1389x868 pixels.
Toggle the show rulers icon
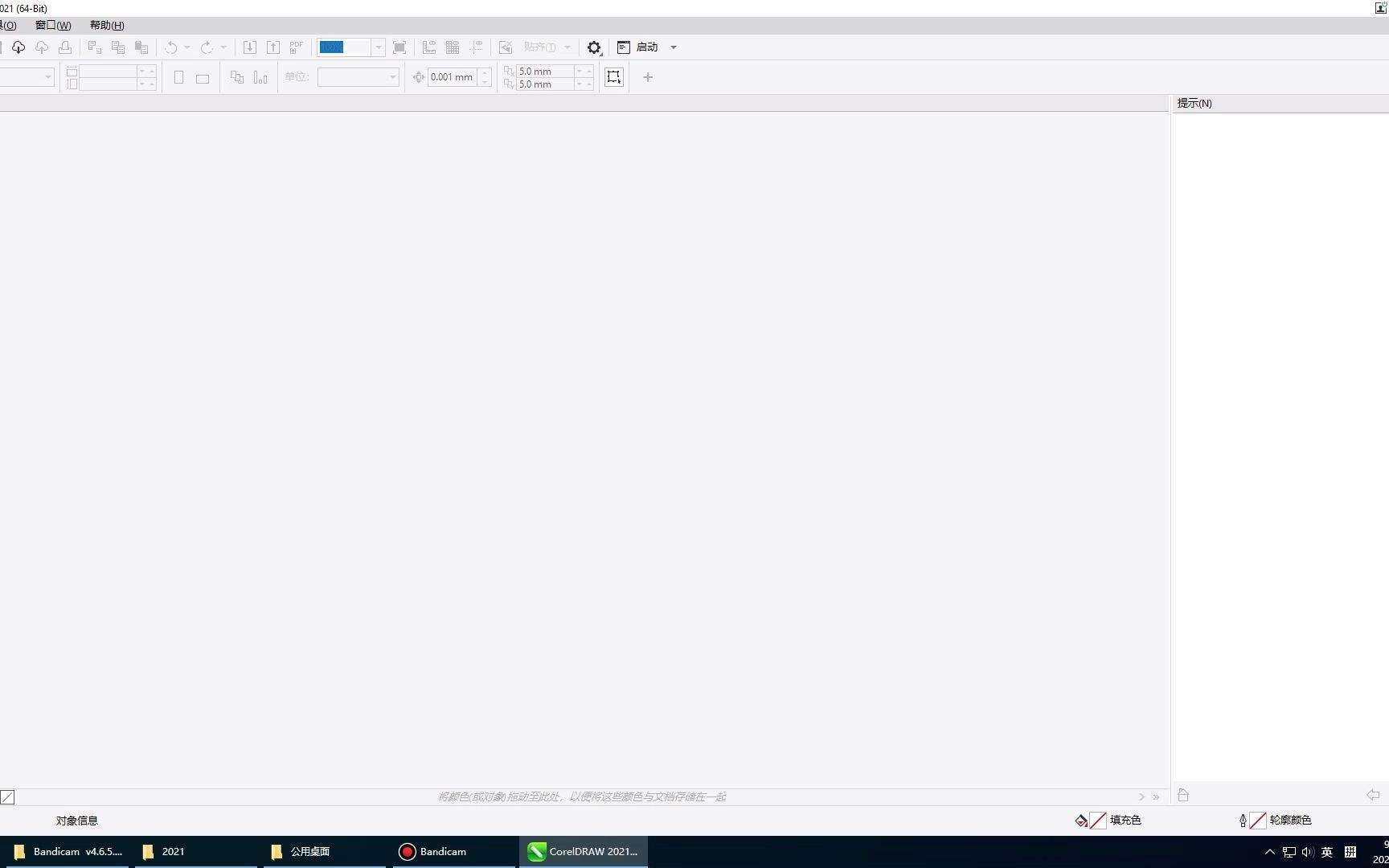coord(429,47)
